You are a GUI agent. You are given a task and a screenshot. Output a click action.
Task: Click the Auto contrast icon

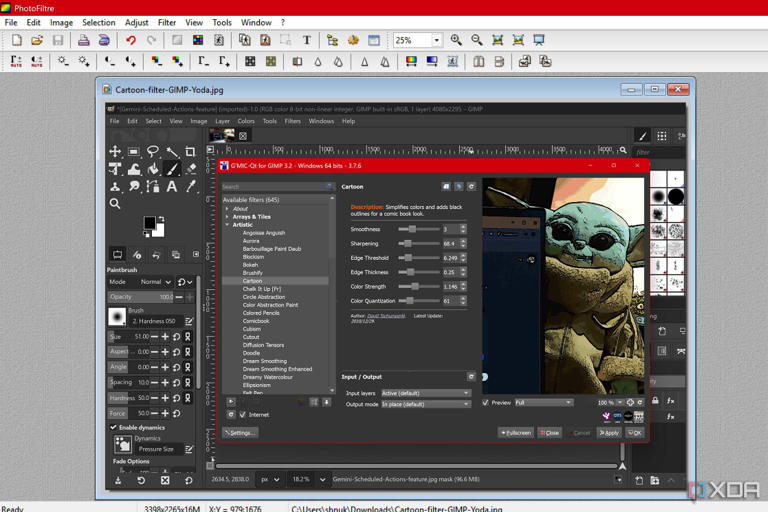click(37, 61)
